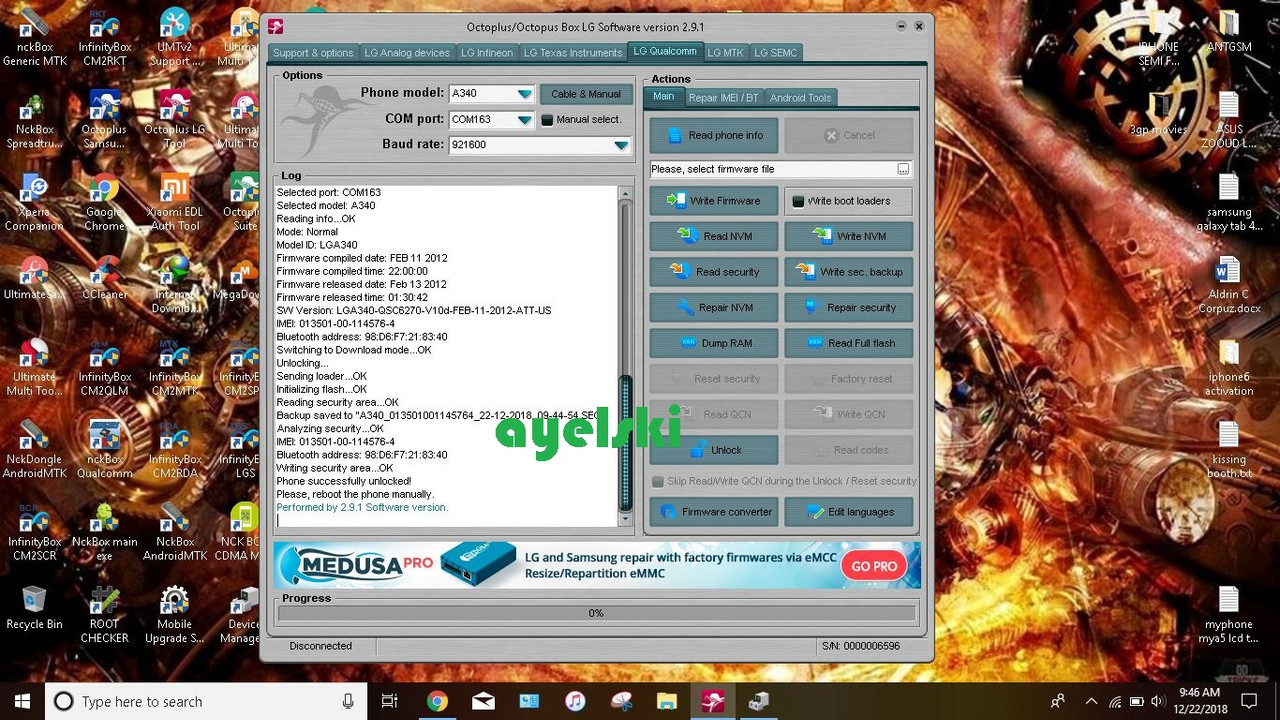Select InfinityBox CM2SCR desktop icon

tap(35, 531)
